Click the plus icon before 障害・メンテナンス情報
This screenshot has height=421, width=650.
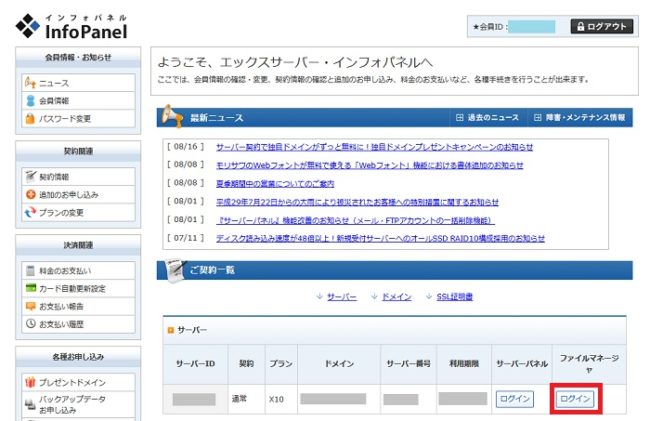[537, 118]
